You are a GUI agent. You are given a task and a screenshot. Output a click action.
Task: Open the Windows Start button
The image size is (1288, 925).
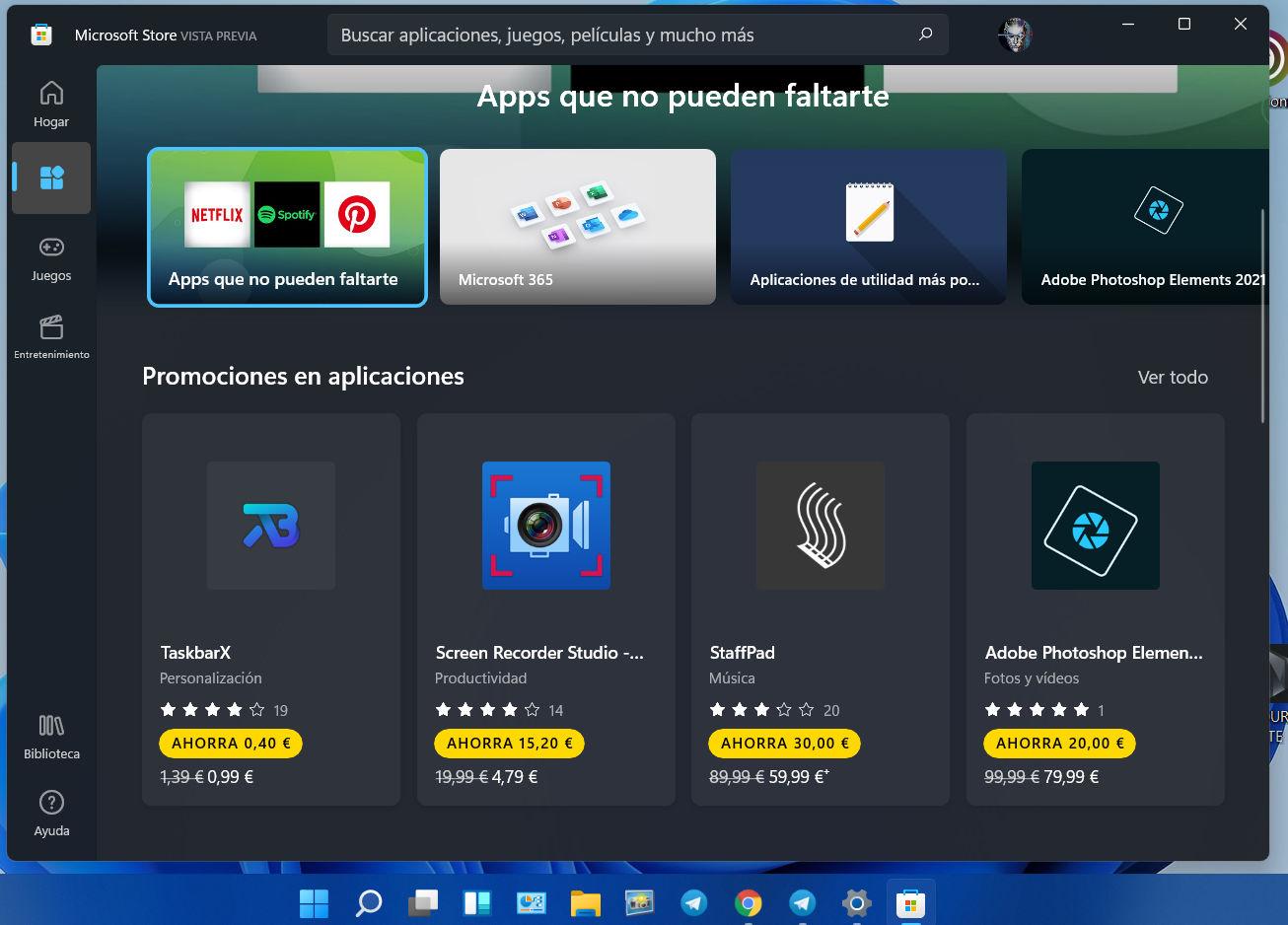(x=315, y=902)
